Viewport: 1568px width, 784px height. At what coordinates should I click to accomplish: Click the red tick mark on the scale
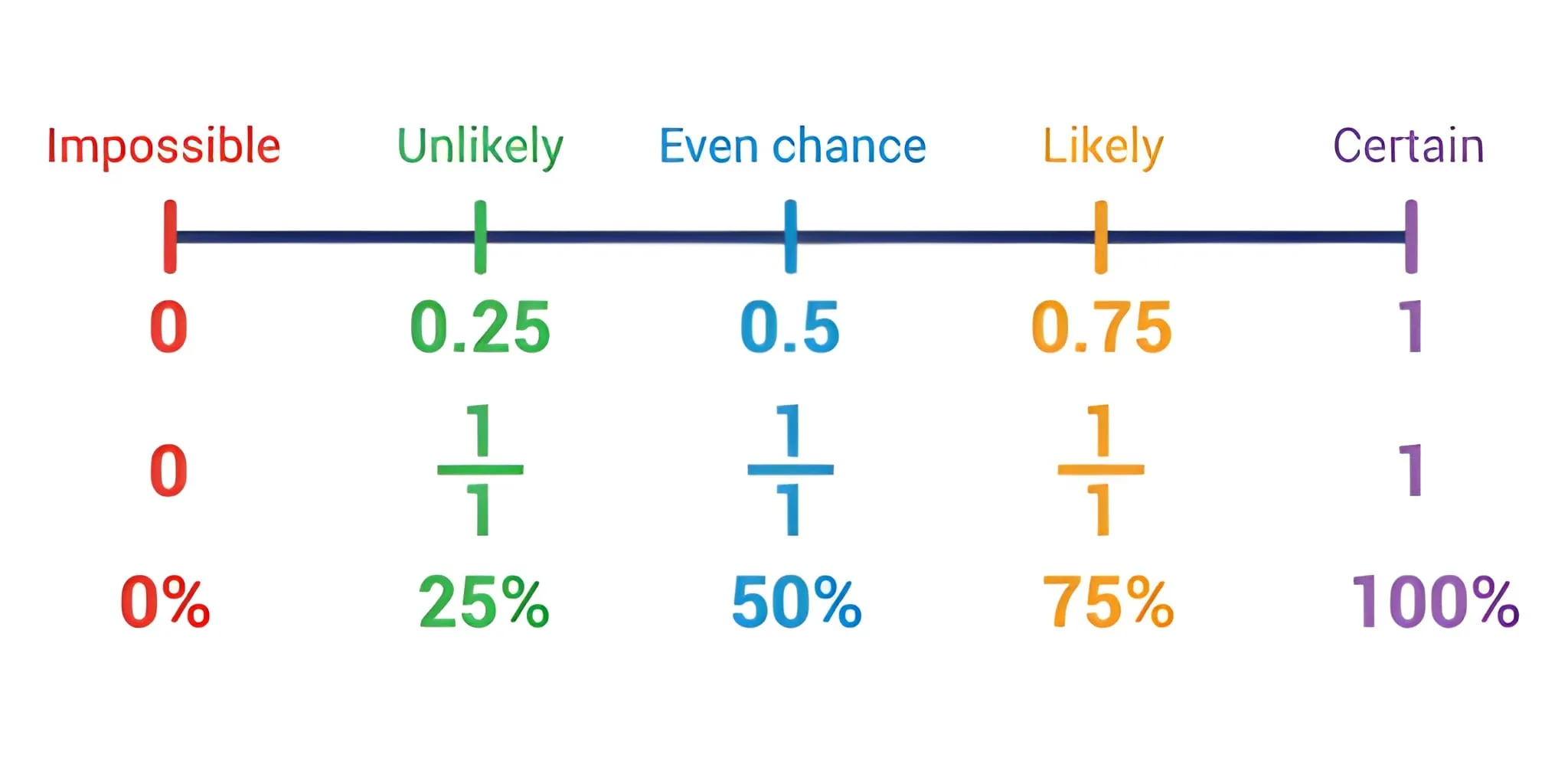170,237
